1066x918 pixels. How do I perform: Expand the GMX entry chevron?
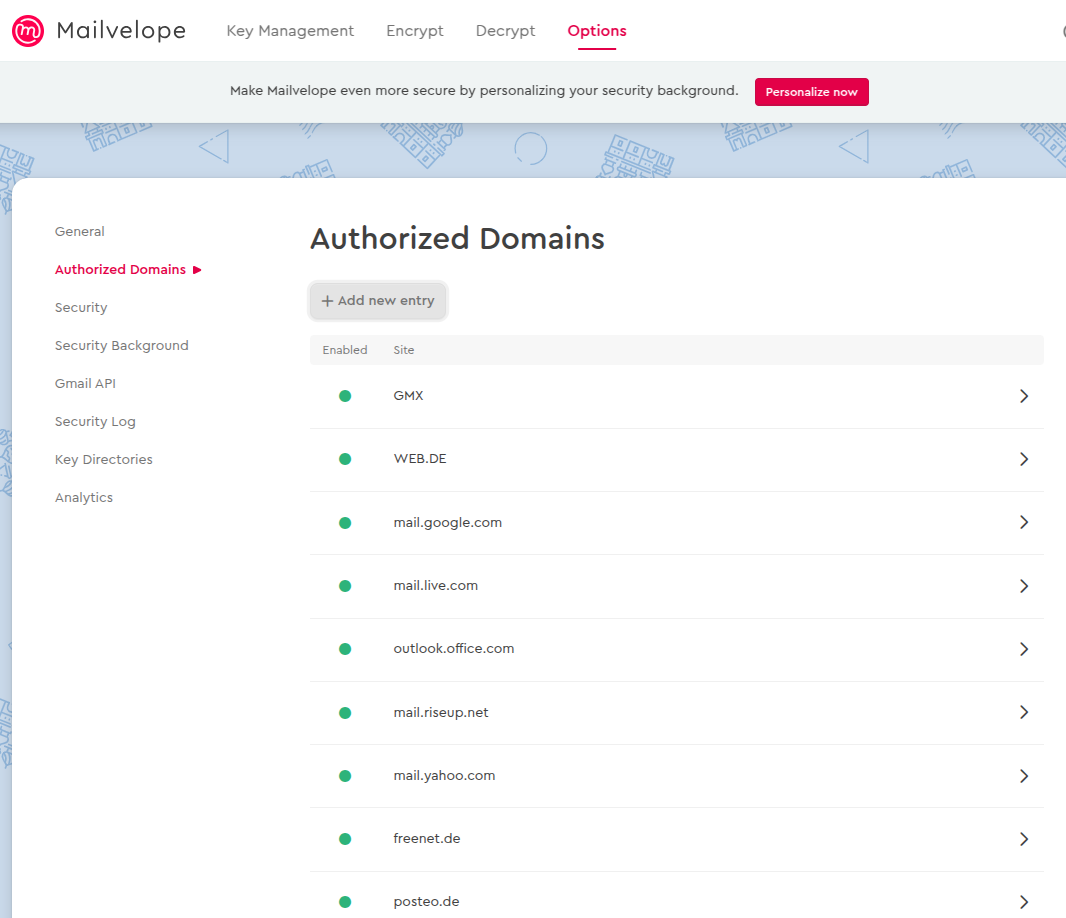[x=1023, y=396]
